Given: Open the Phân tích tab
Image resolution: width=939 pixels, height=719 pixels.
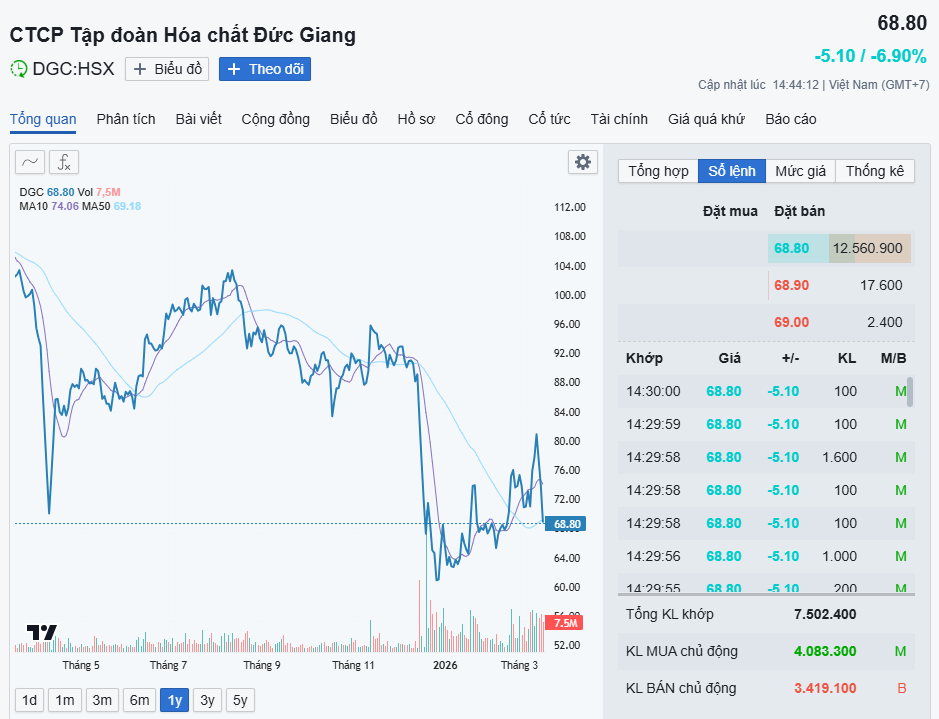Looking at the screenshot, I should tap(126, 119).
